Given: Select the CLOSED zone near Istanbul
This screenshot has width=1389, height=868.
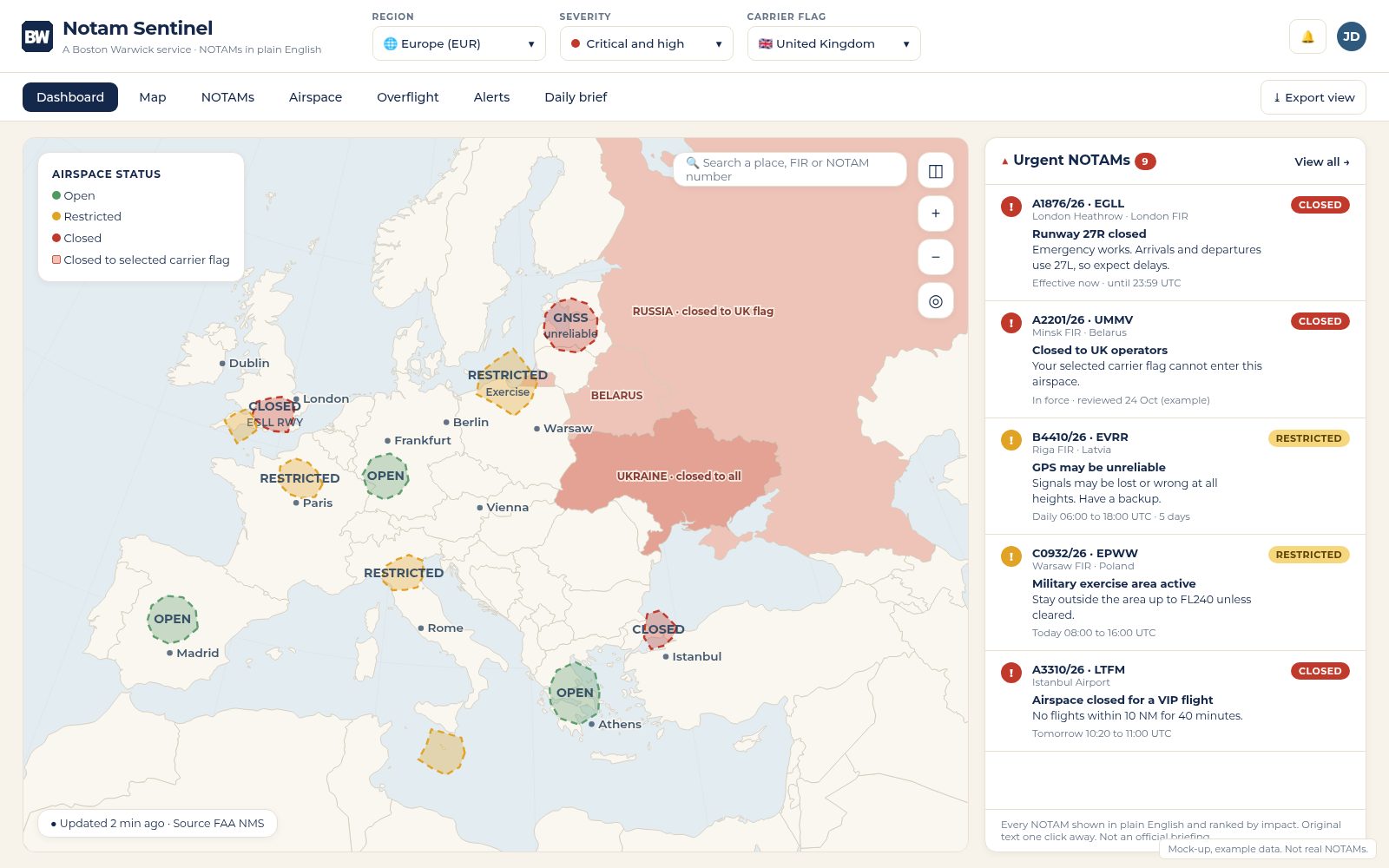Looking at the screenshot, I should (658, 630).
